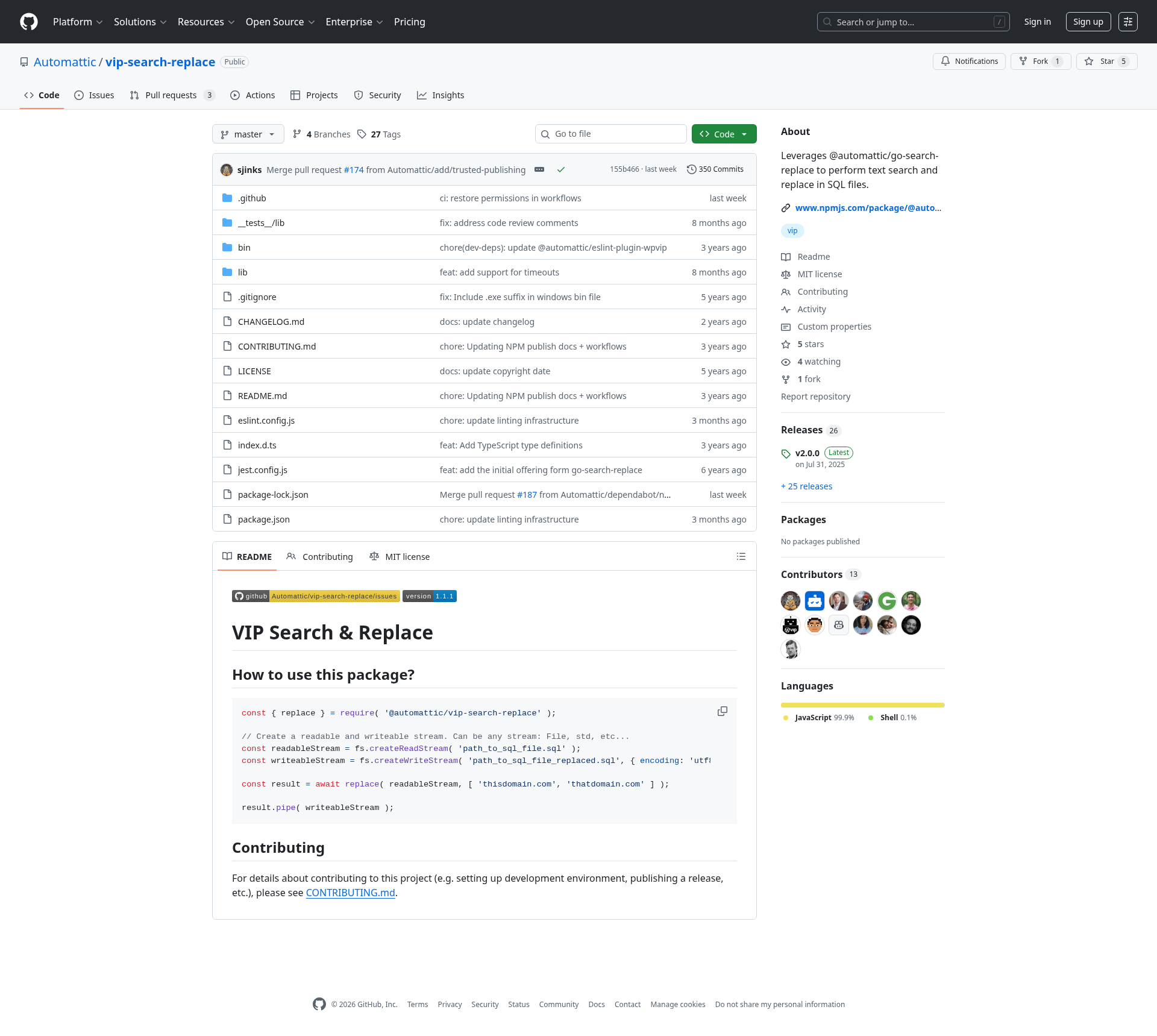The width and height of the screenshot is (1157, 1036).
Task: Open the README outline list icon
Action: click(741, 556)
